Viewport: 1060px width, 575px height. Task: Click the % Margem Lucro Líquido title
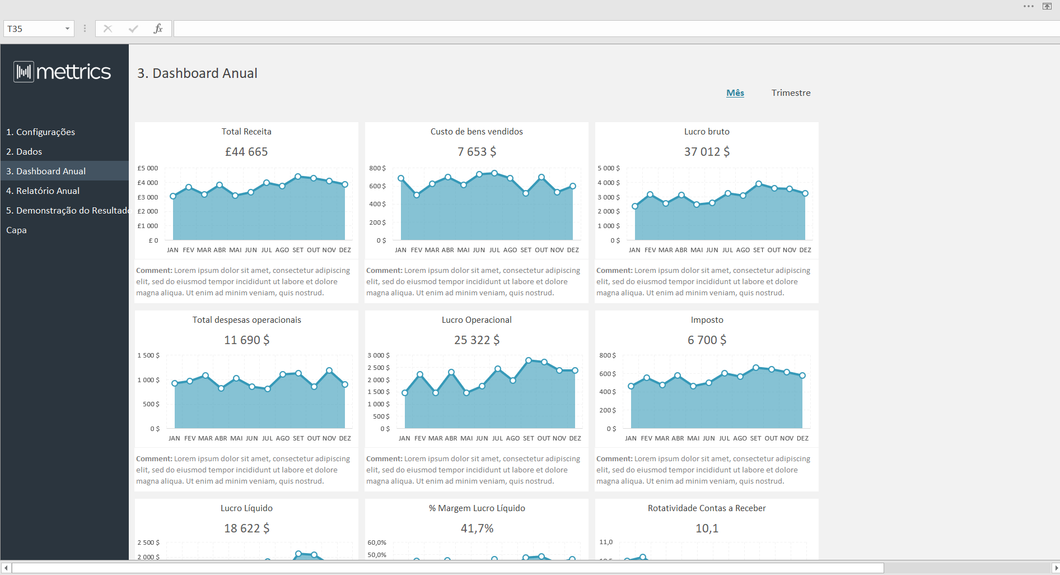tap(477, 508)
